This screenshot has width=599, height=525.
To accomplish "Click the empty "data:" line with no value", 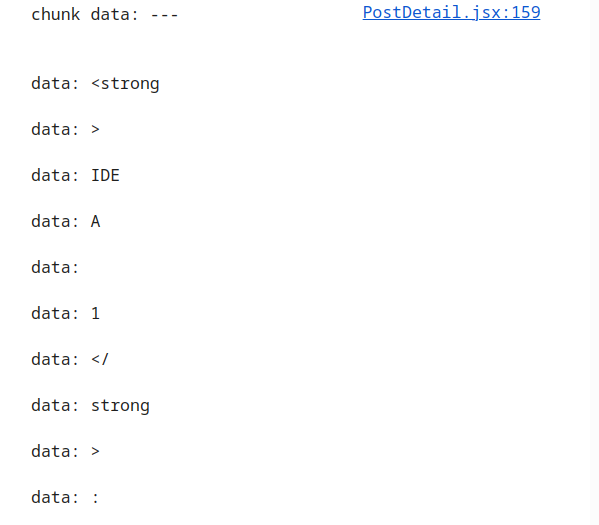I will [55, 267].
